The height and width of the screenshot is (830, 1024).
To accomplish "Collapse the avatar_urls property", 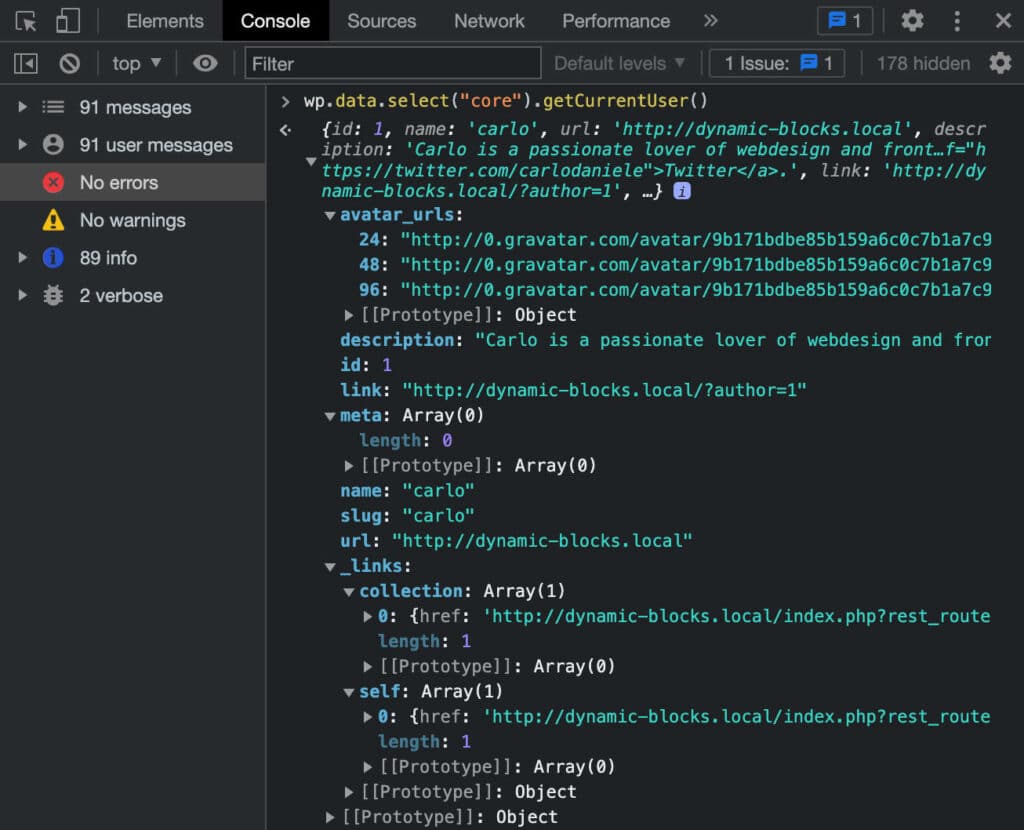I will tap(330, 214).
